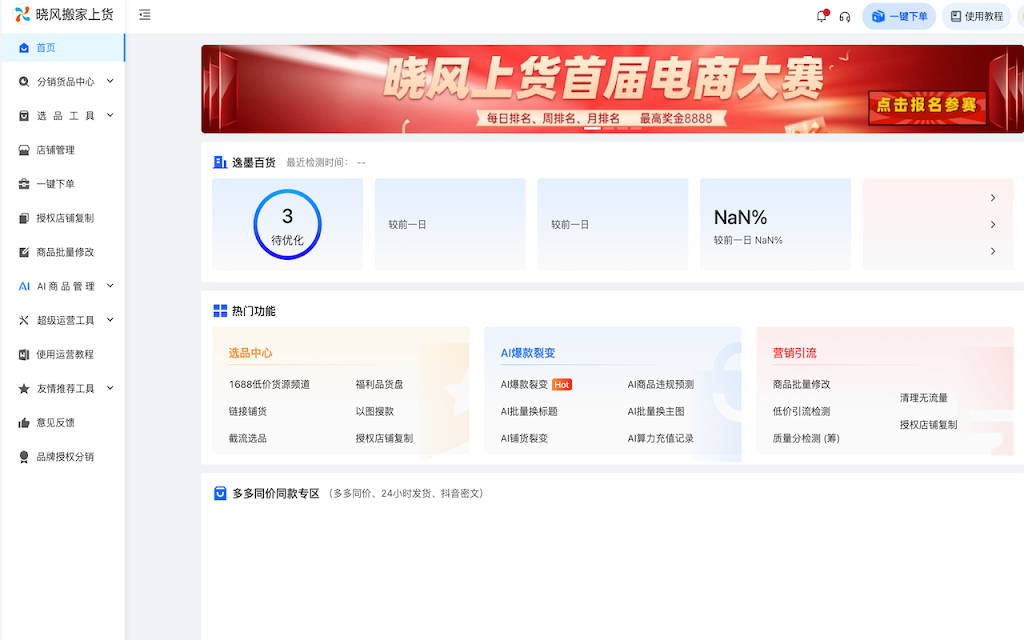The height and width of the screenshot is (640, 1024).
Task: Click the 选品工具 sidebar icon
Action: point(24,116)
